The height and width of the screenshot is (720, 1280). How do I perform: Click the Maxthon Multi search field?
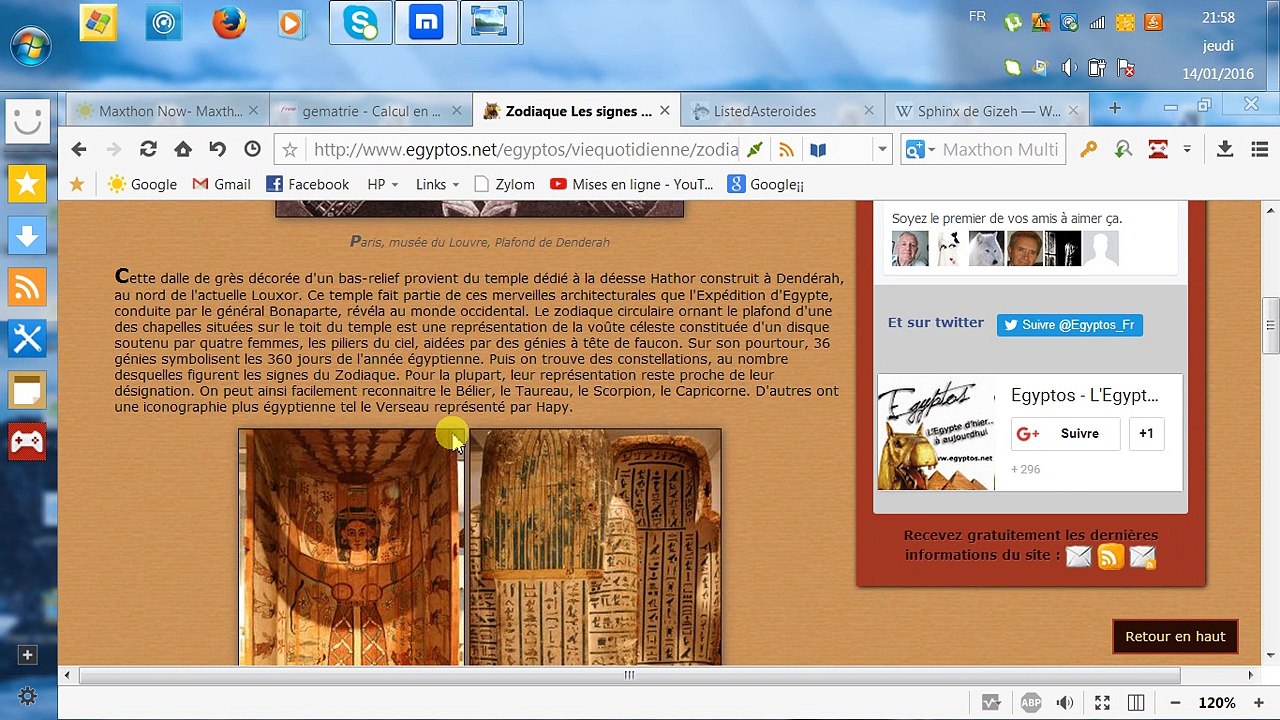[1000, 150]
